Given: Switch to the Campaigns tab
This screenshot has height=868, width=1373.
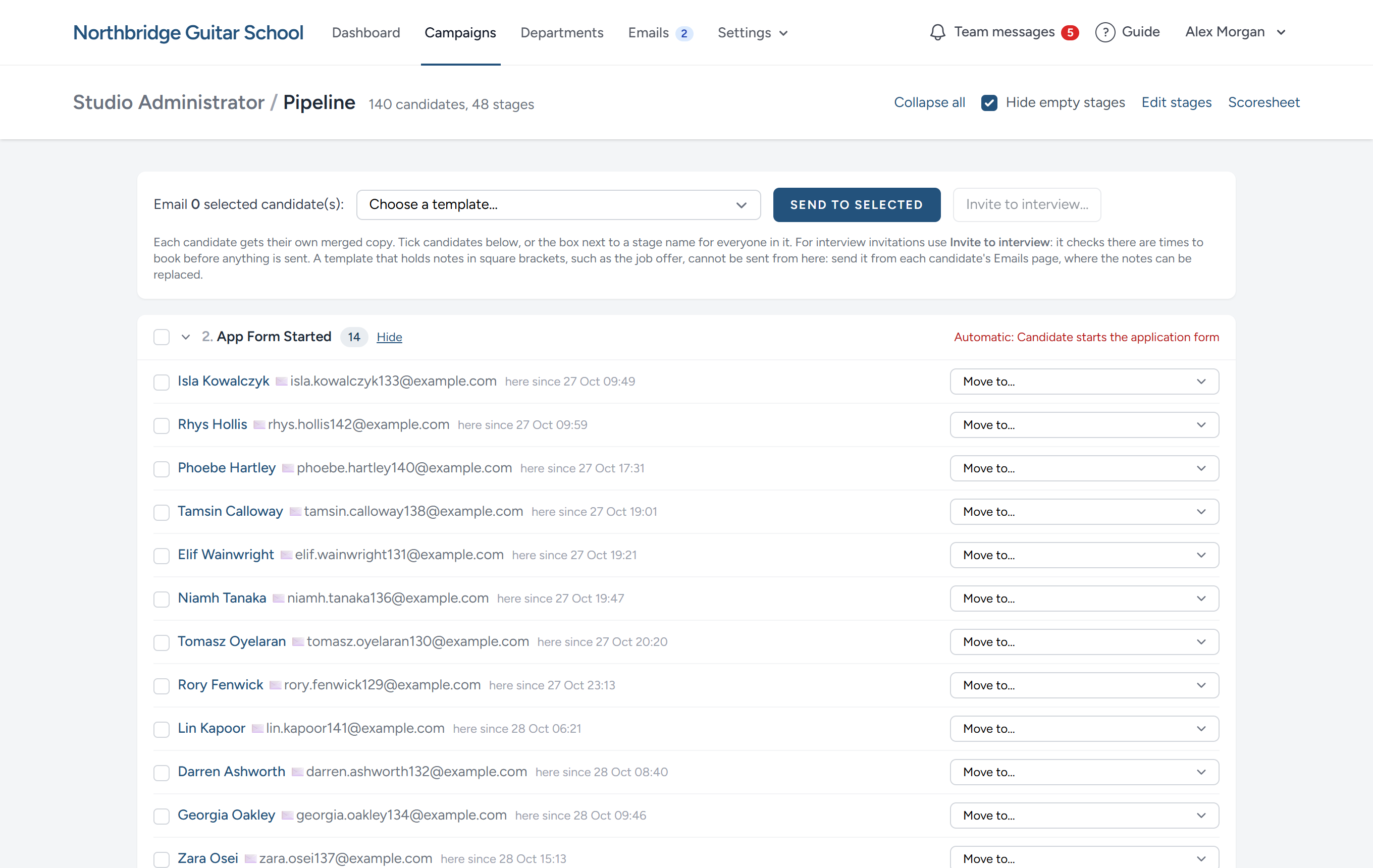Looking at the screenshot, I should (460, 33).
